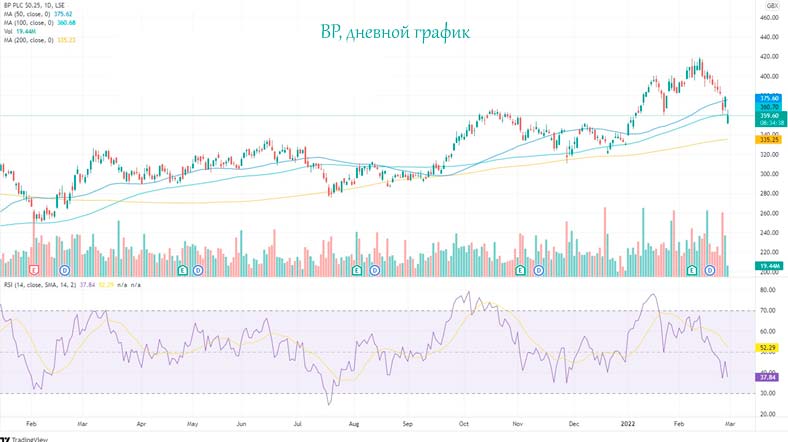Screen dimensions: 788x442
Task: Open the earnings E marker in November 2021
Action: click(x=519, y=270)
